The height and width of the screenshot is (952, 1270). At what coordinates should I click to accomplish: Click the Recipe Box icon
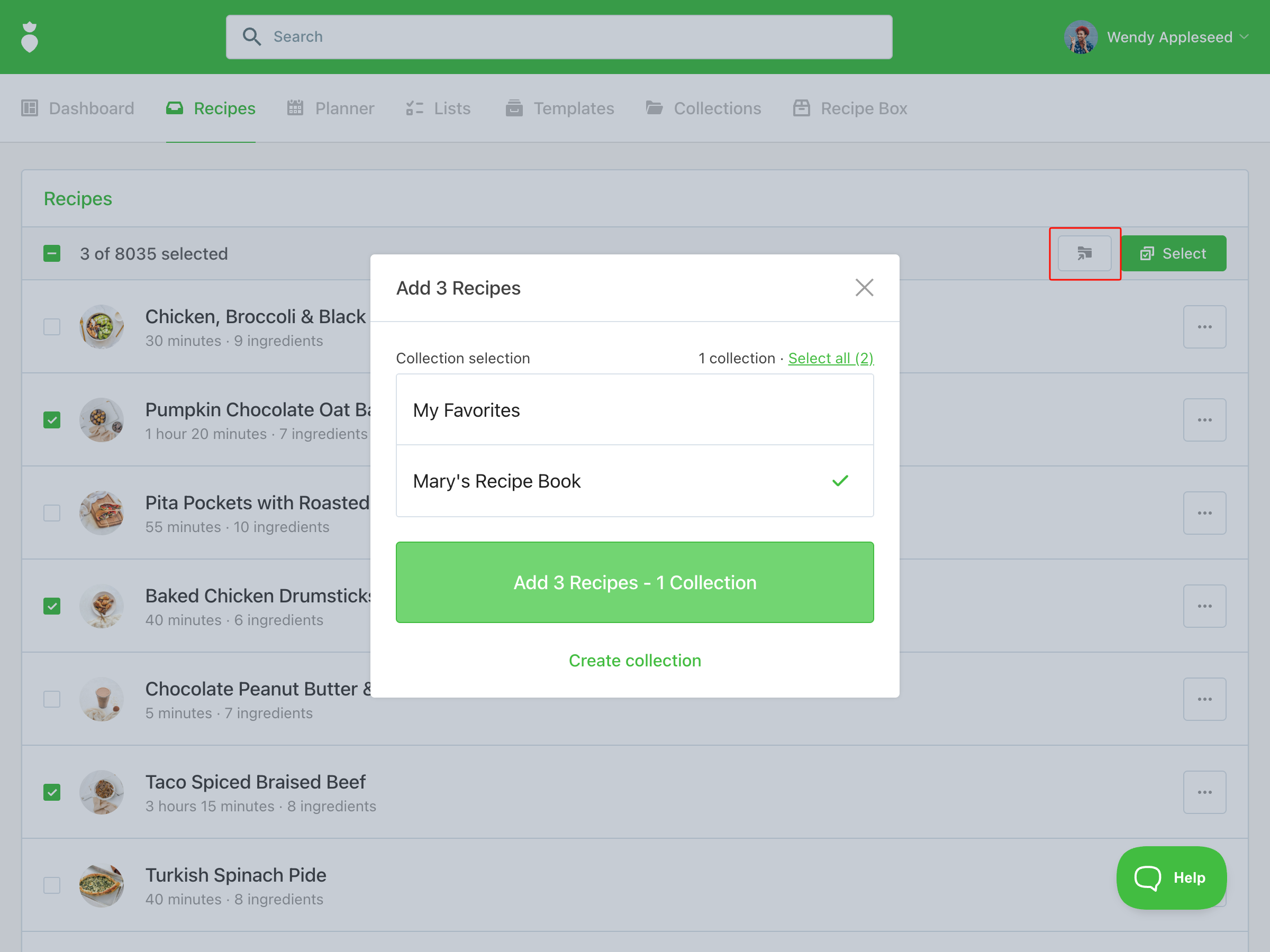tap(802, 108)
